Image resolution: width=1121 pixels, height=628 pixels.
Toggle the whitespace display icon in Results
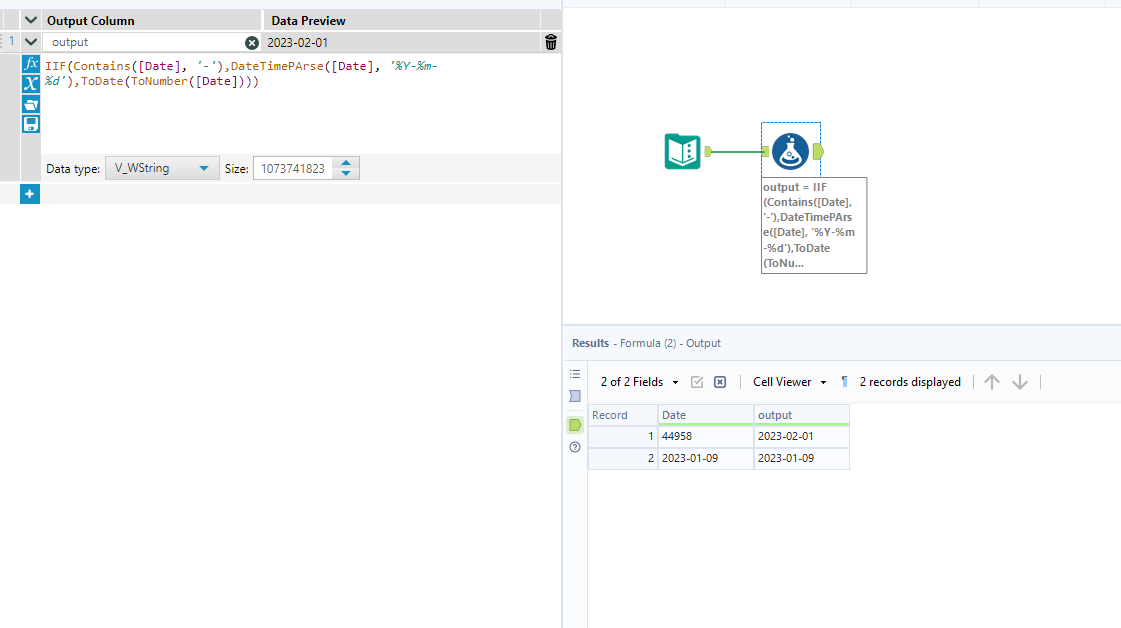843,381
